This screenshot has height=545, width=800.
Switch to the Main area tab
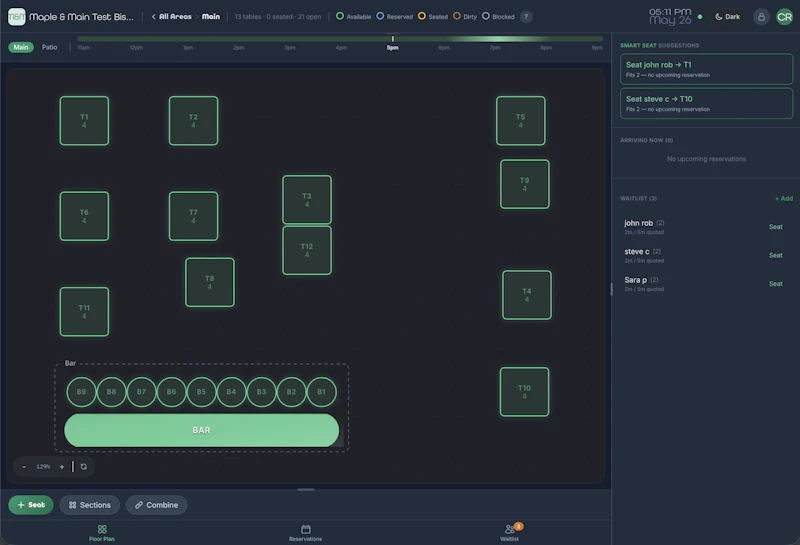point(21,47)
